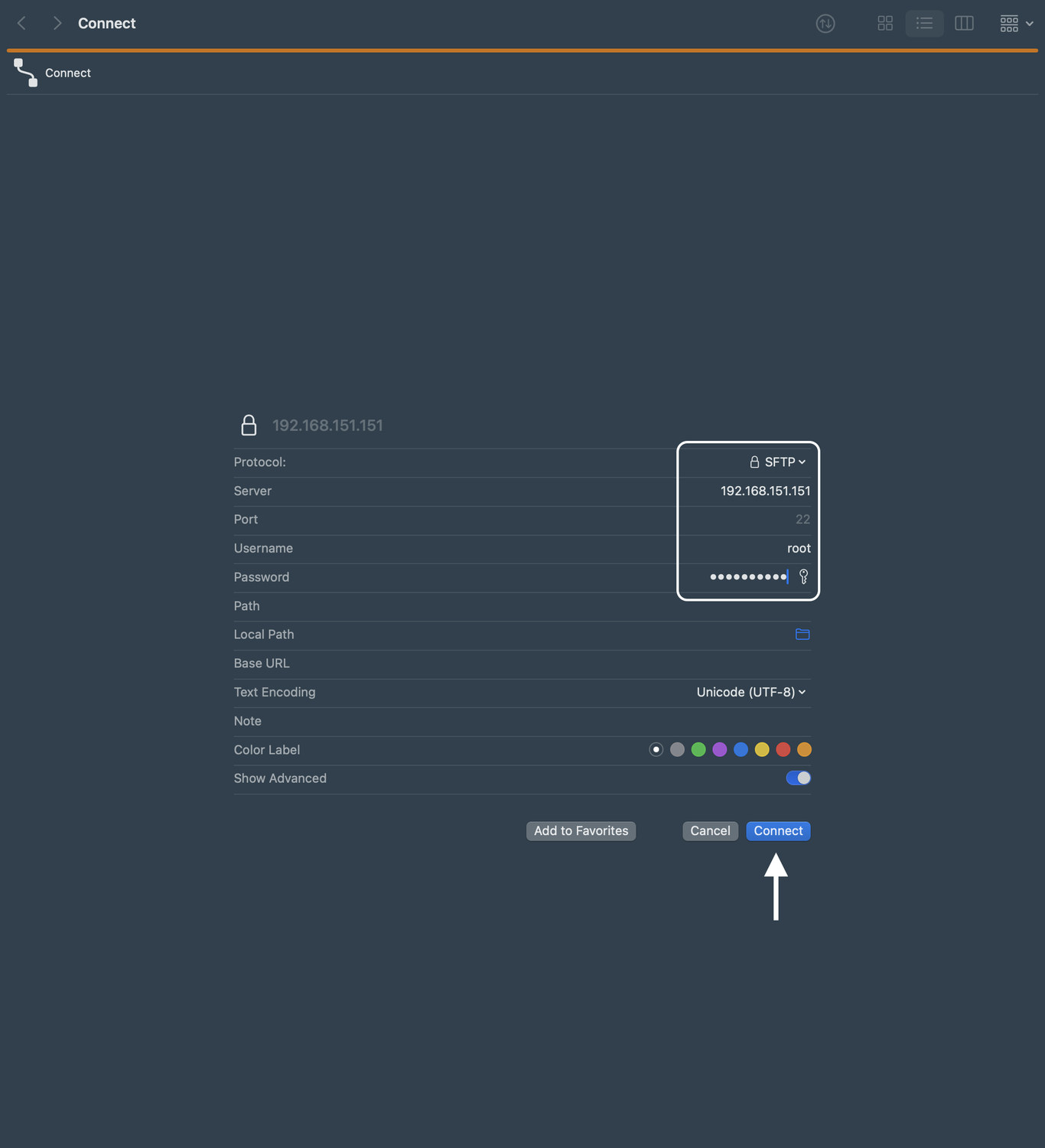The image size is (1045, 1148).
Task: Open the transfers activity icon
Action: 825,24
